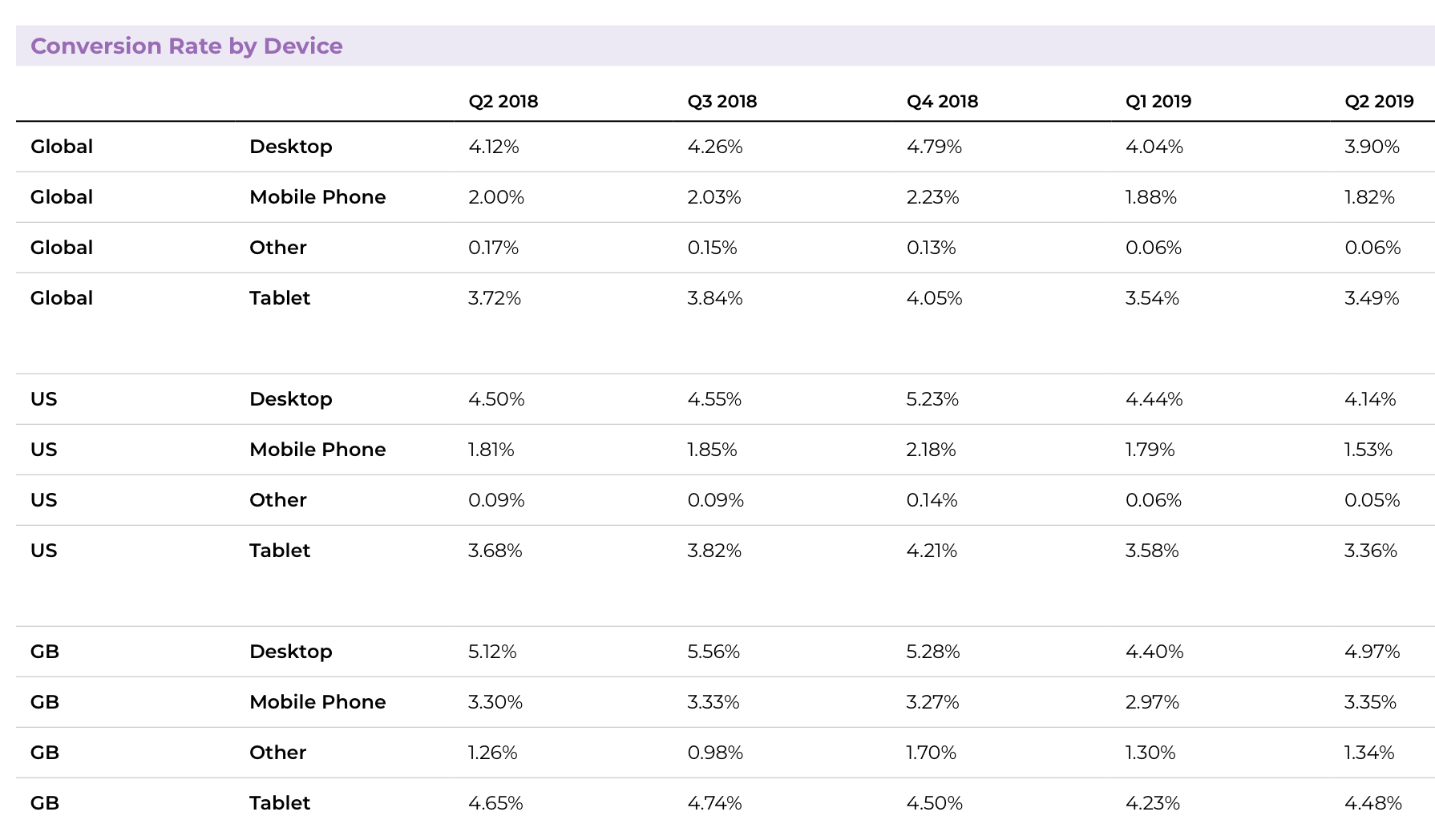Screen dimensions: 1435x840
Task: Select the Q2 2019 column header
Action: 1378,102
